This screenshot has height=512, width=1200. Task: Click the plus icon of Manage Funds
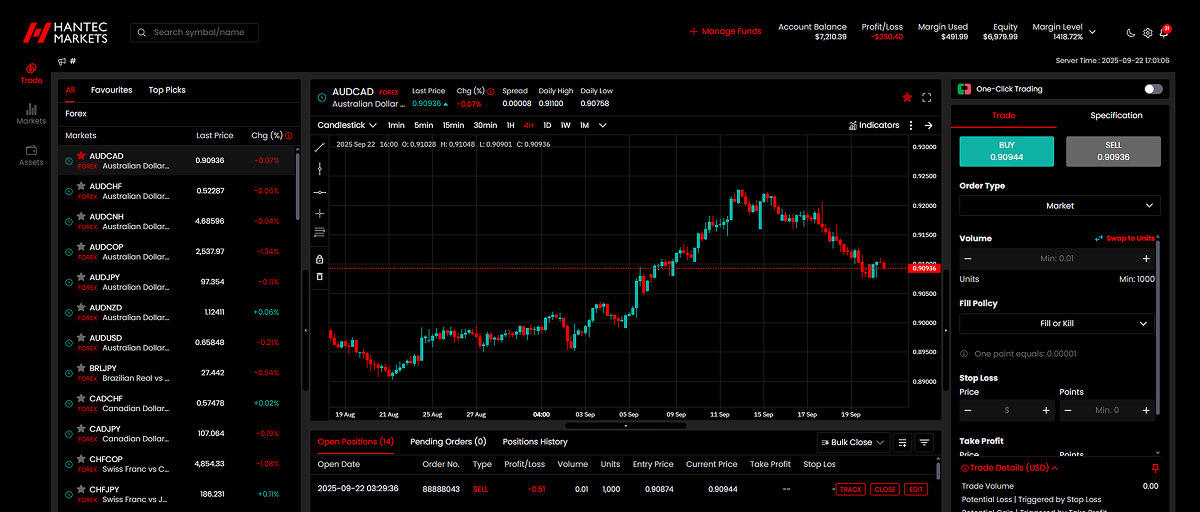[694, 31]
